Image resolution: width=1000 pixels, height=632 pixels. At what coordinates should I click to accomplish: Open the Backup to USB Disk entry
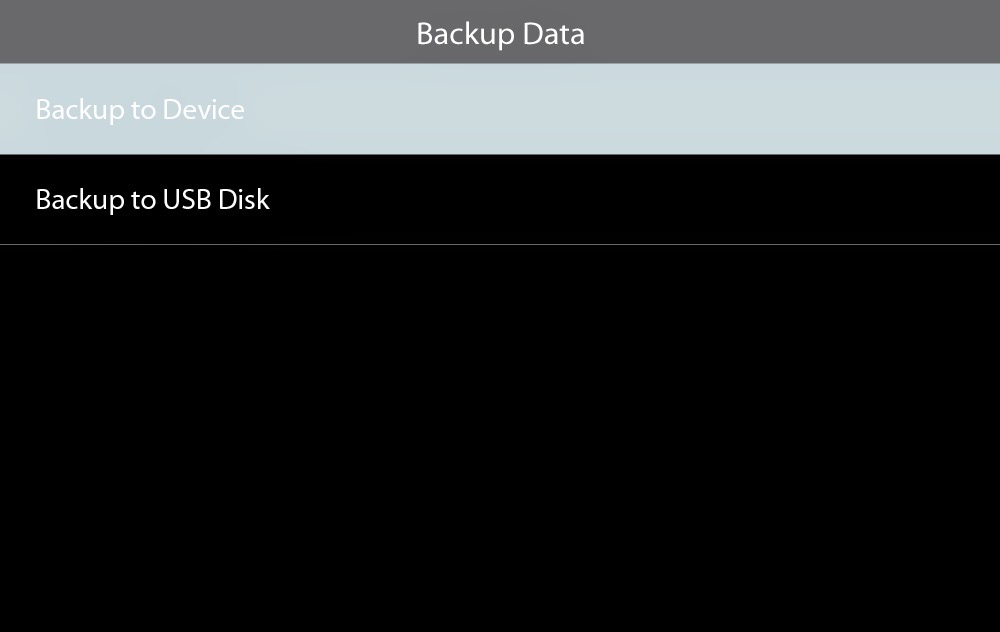[x=500, y=200]
